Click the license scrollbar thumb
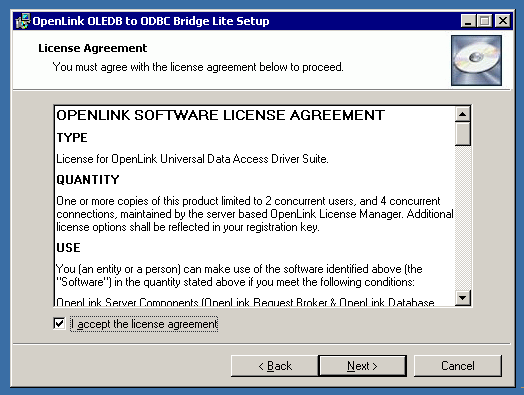The image size is (524, 395). pyautogui.click(x=463, y=134)
